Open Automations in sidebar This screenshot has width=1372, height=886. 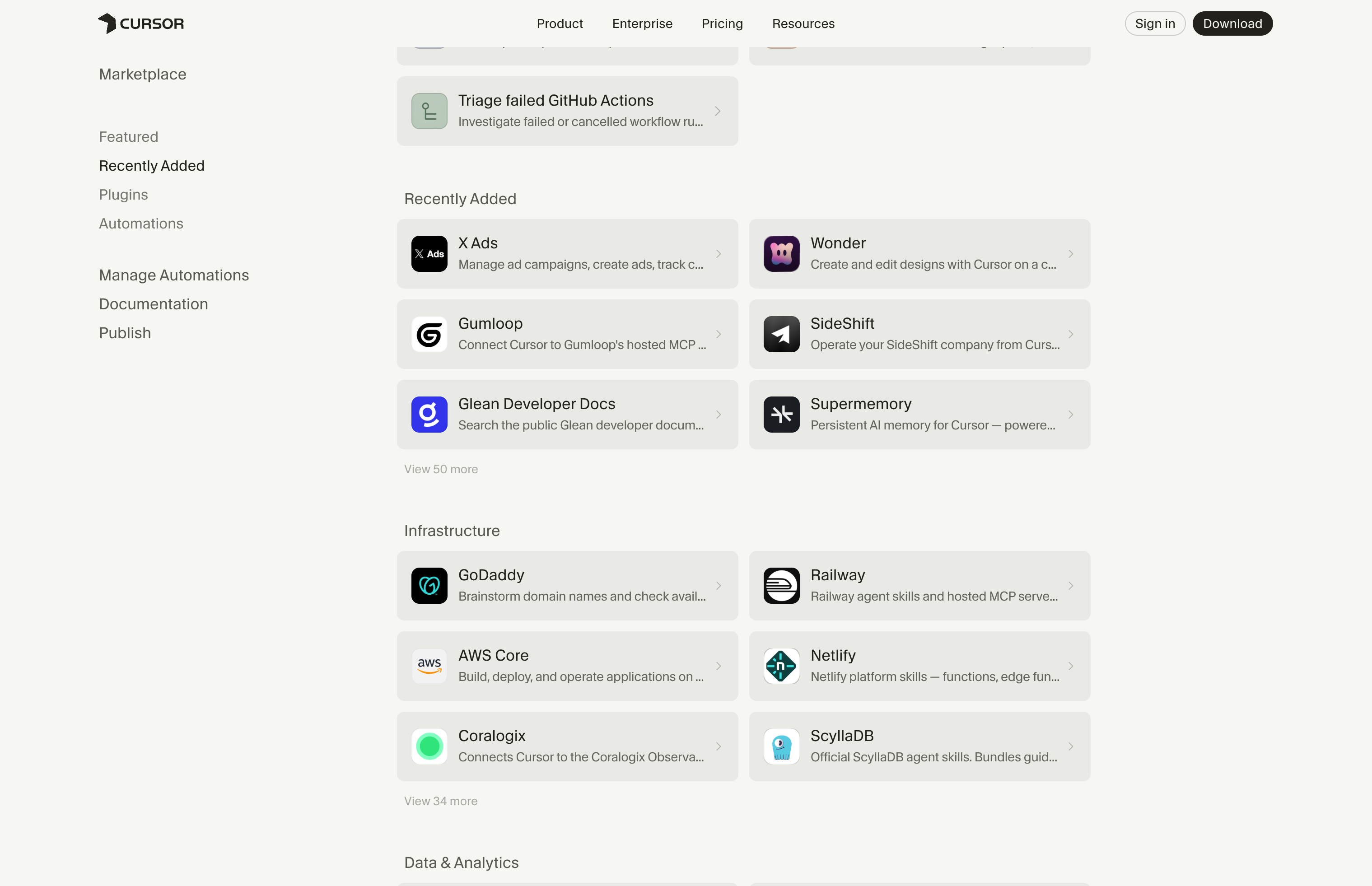(x=141, y=223)
